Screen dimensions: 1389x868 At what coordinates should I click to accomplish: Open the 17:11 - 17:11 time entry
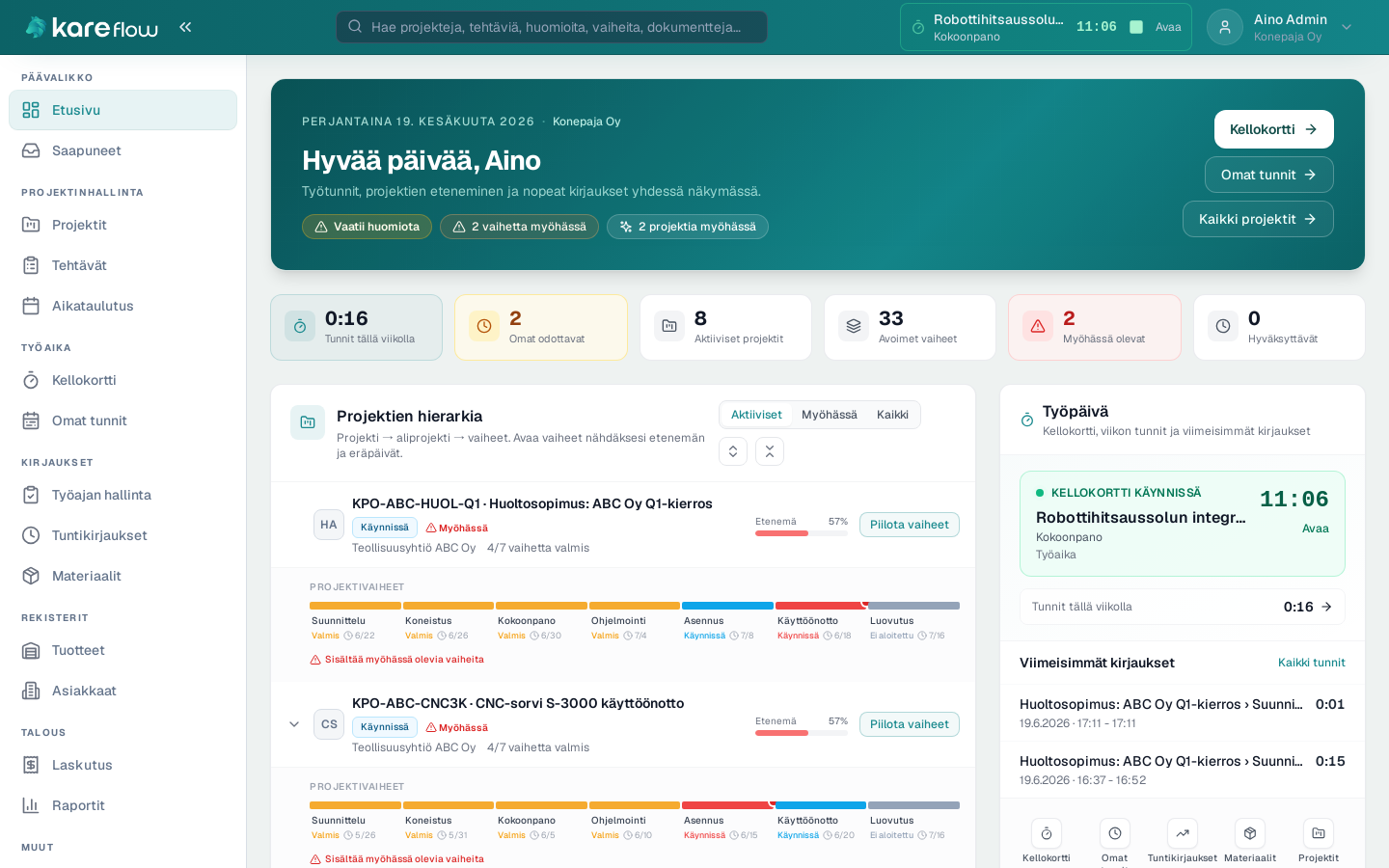click(x=1183, y=713)
